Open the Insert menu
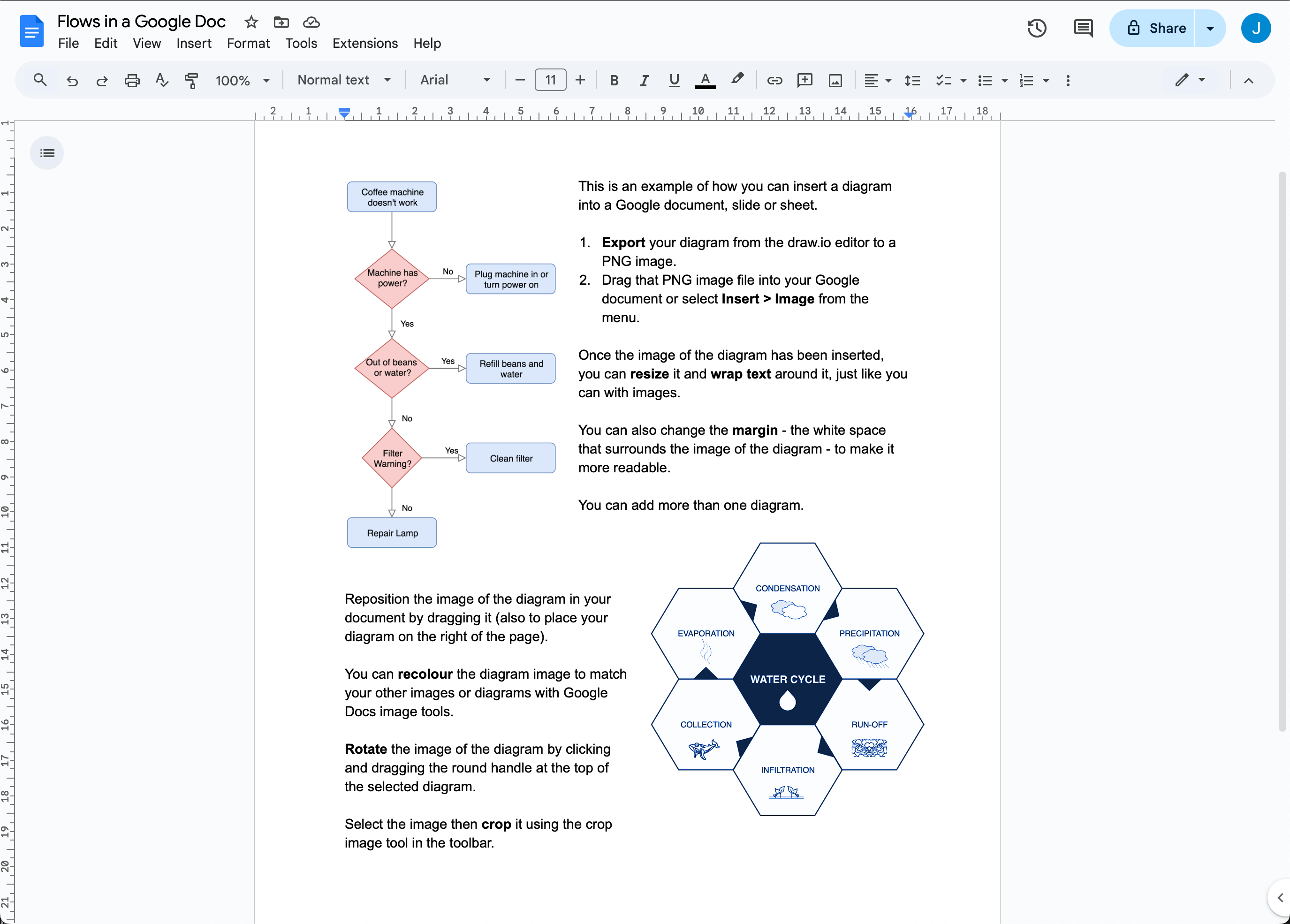The height and width of the screenshot is (924, 1290). [x=194, y=43]
